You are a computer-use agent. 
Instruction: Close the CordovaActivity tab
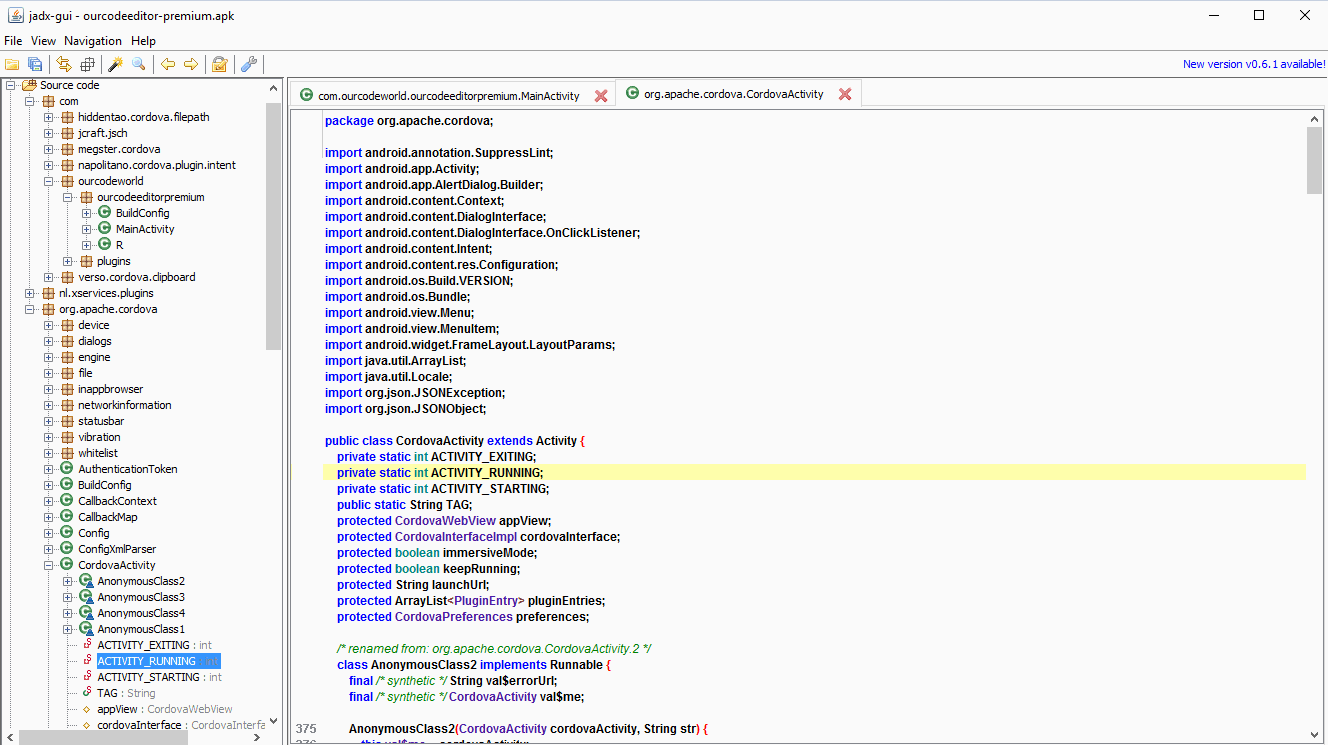tap(845, 95)
